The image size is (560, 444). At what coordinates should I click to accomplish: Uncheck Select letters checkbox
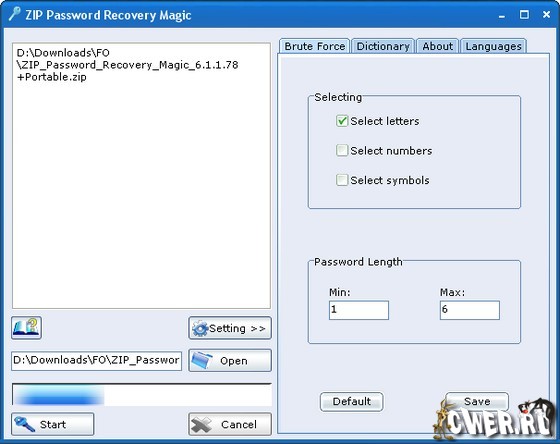pos(342,121)
